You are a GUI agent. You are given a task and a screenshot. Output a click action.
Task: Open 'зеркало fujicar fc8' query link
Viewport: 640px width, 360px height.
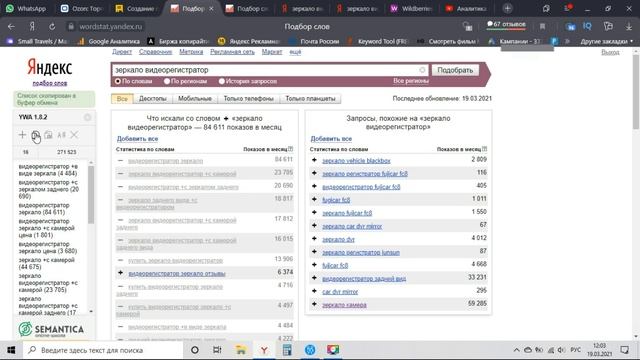(347, 213)
